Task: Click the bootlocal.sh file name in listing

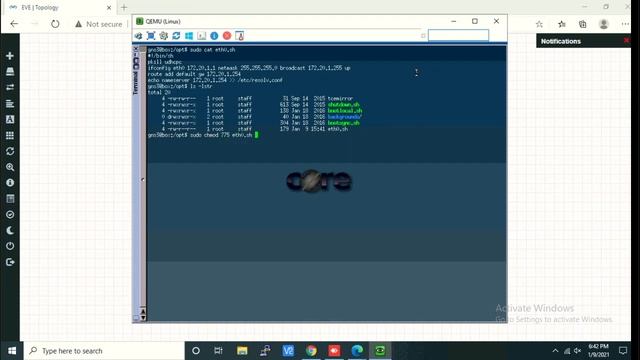Action: click(x=344, y=111)
